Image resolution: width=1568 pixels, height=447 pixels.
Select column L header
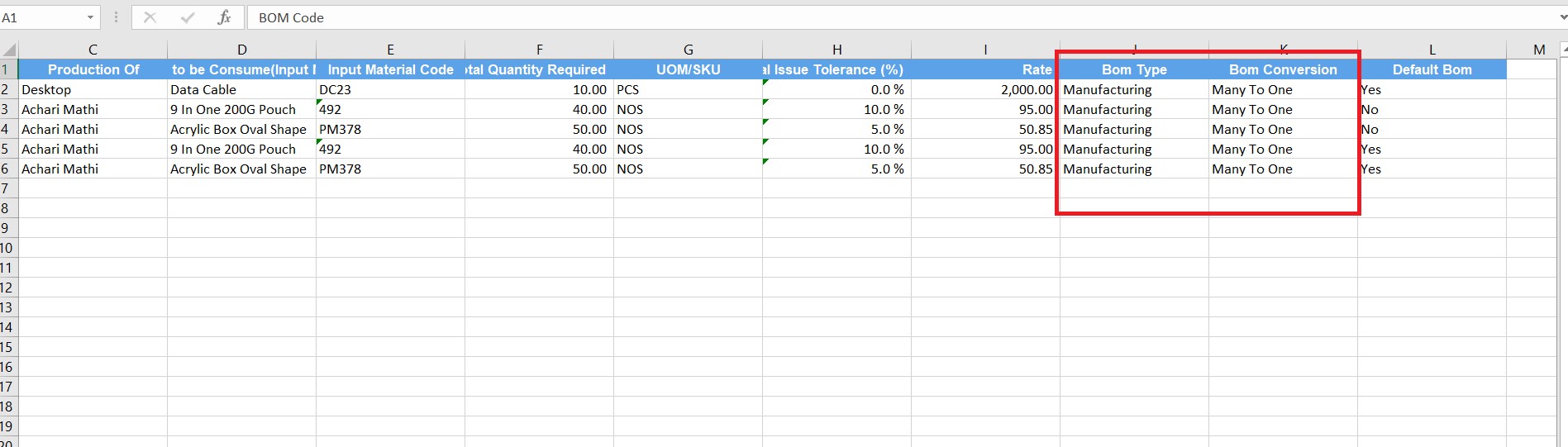[1432, 50]
